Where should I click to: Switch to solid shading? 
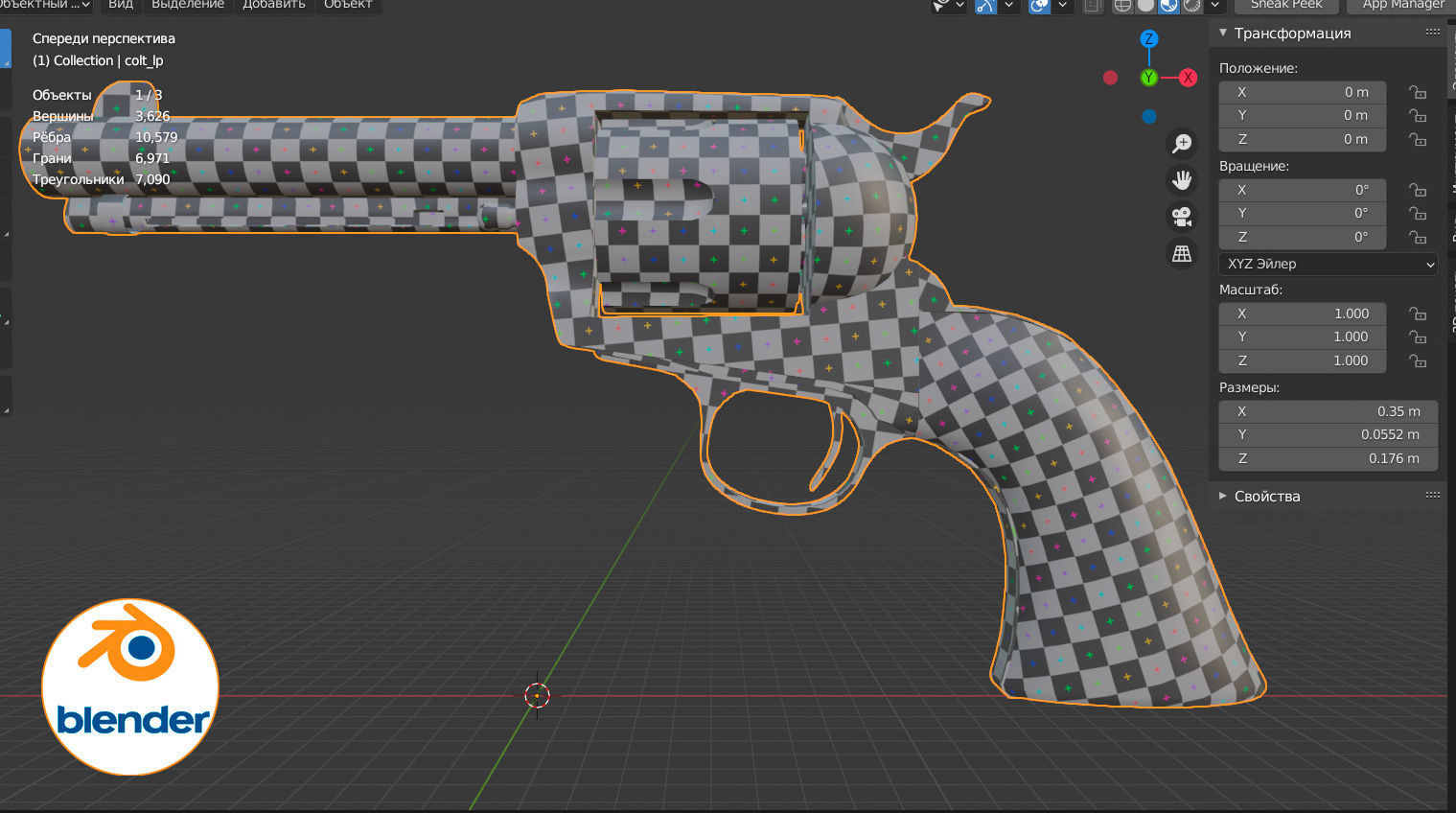[x=1145, y=5]
